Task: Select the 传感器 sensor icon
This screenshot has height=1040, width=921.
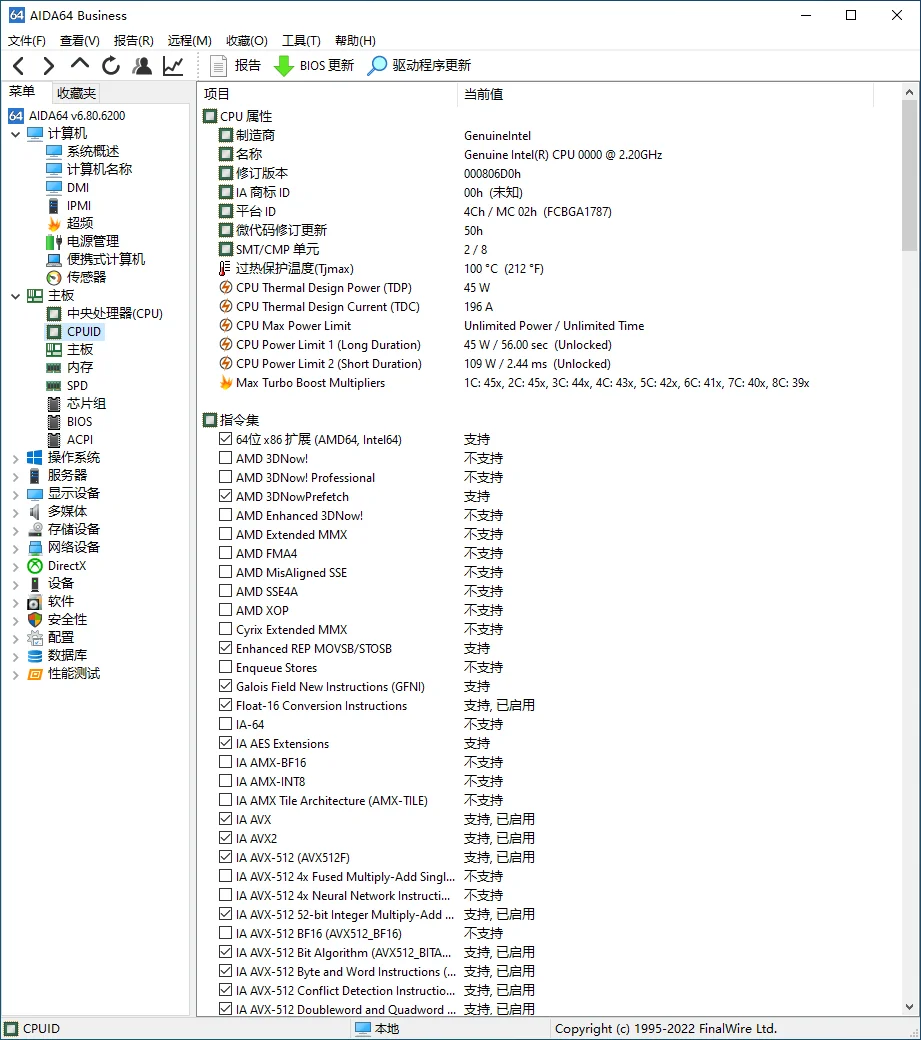Action: coord(54,277)
